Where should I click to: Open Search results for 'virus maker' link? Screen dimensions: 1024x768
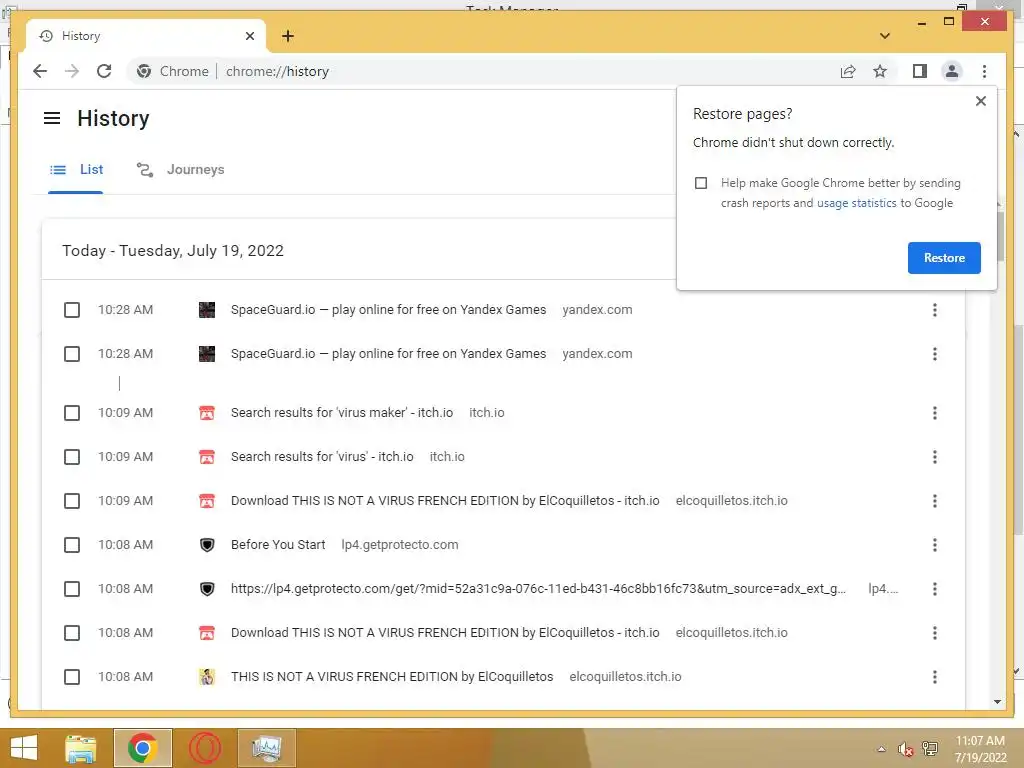(x=342, y=413)
